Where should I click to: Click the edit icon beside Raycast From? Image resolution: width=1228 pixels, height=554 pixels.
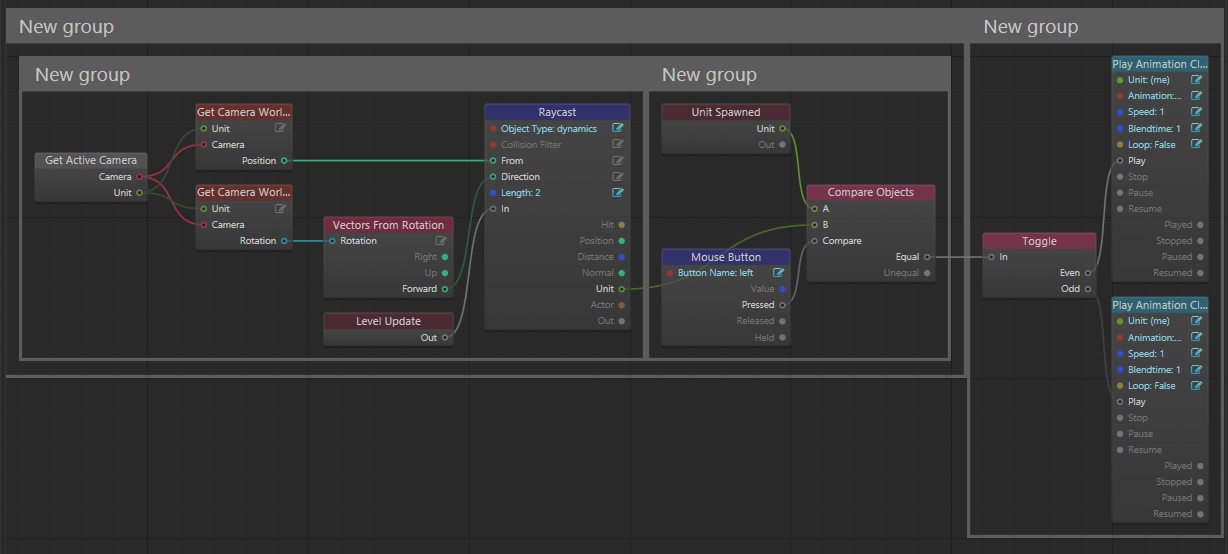618,160
